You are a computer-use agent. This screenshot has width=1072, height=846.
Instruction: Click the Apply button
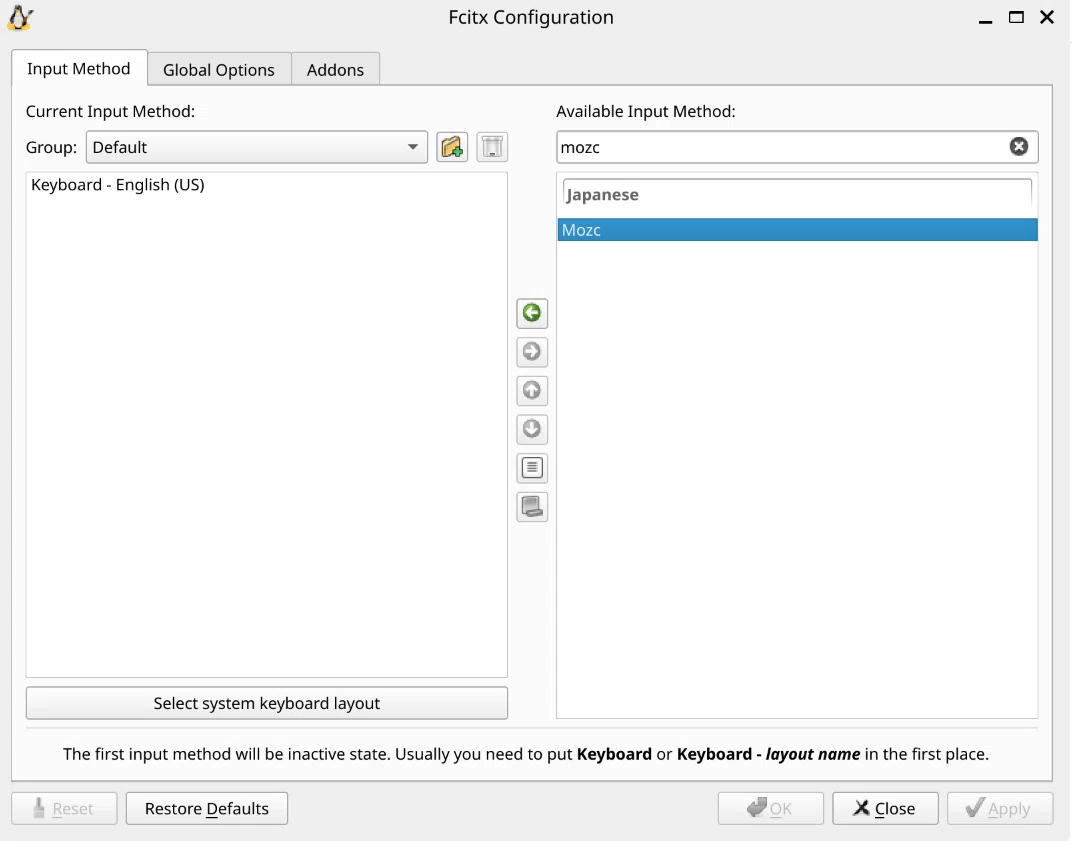tap(1000, 808)
